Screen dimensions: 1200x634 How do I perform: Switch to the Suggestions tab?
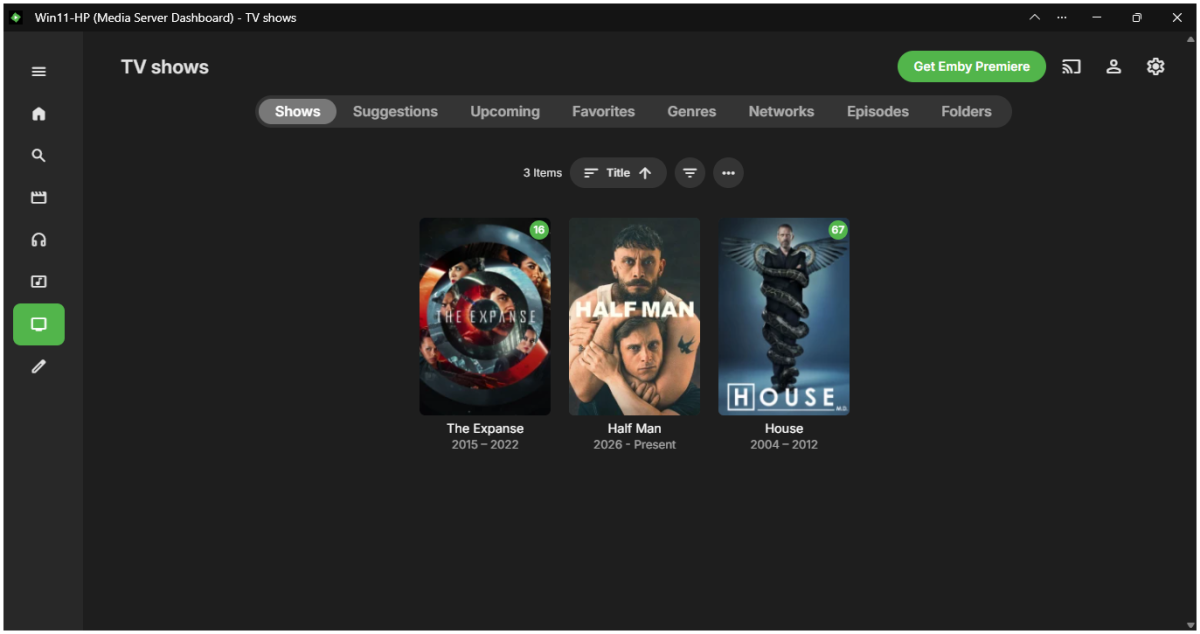[395, 112]
